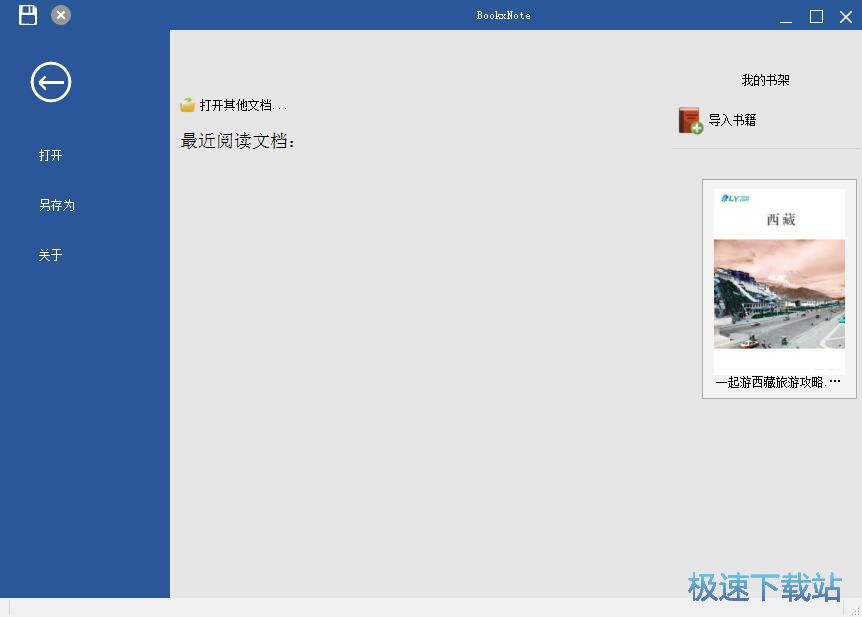
Task: Click the 我的书架 shelf heading
Action: click(x=764, y=79)
